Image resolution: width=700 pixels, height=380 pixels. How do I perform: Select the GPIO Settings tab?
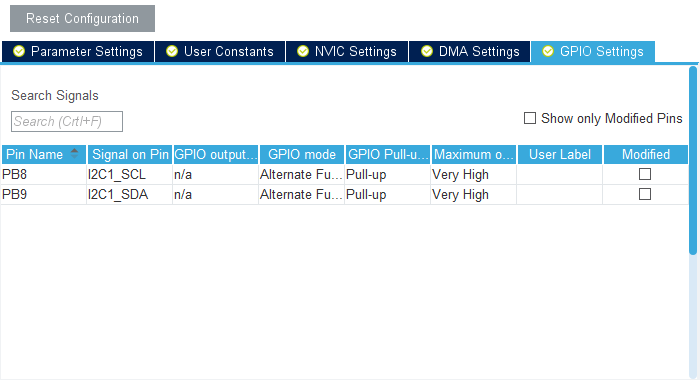(x=593, y=51)
